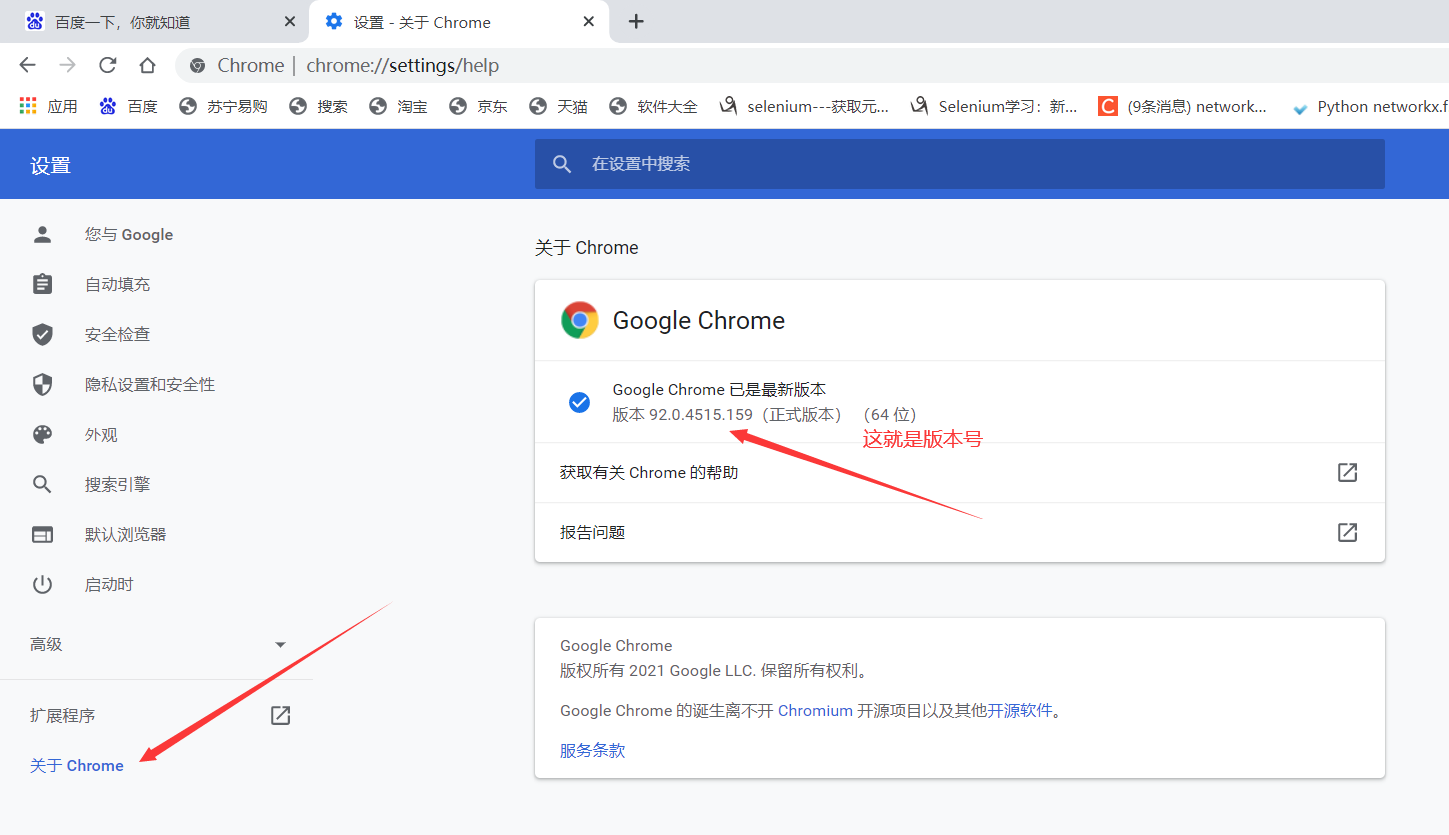Select 关于 Chrome in sidebar
The image size is (1449, 835).
[x=77, y=765]
